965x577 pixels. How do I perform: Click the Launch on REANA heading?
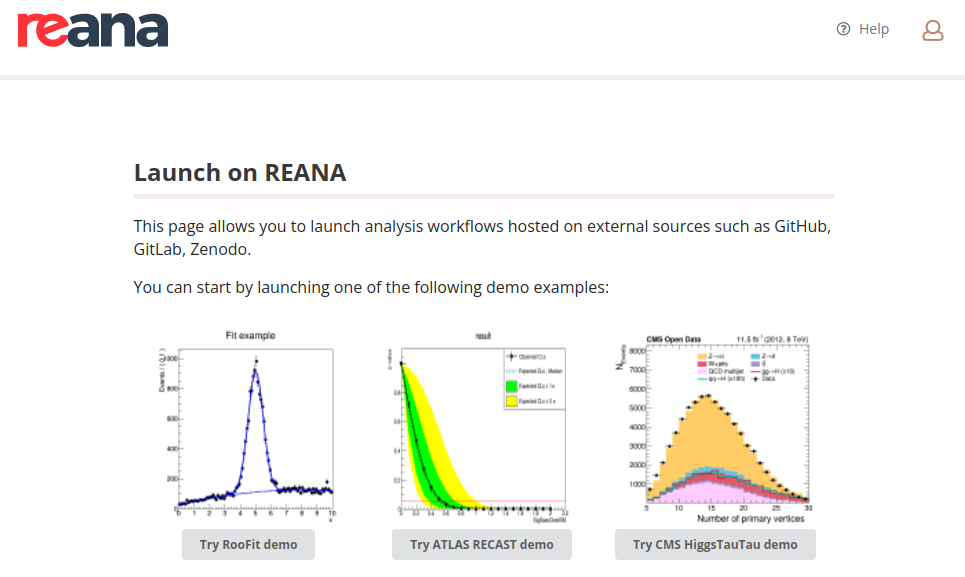240,172
